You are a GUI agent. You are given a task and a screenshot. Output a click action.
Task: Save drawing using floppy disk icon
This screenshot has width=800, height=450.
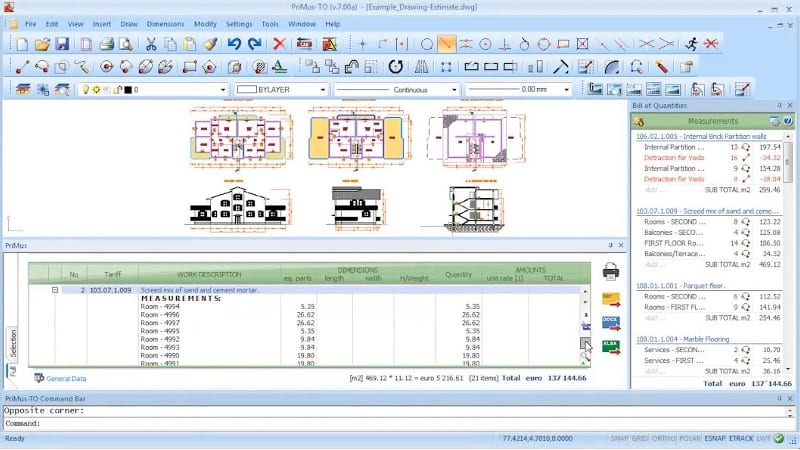click(x=62, y=44)
